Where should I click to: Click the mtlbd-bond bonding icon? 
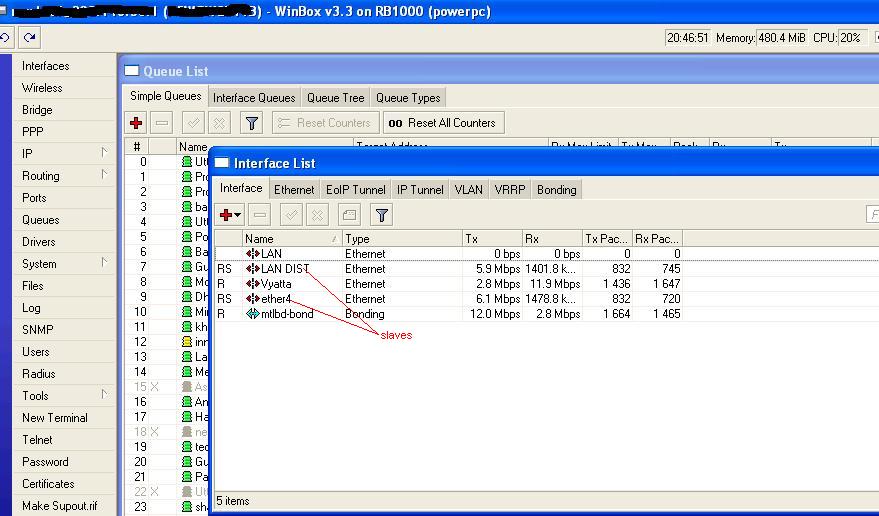(253, 314)
